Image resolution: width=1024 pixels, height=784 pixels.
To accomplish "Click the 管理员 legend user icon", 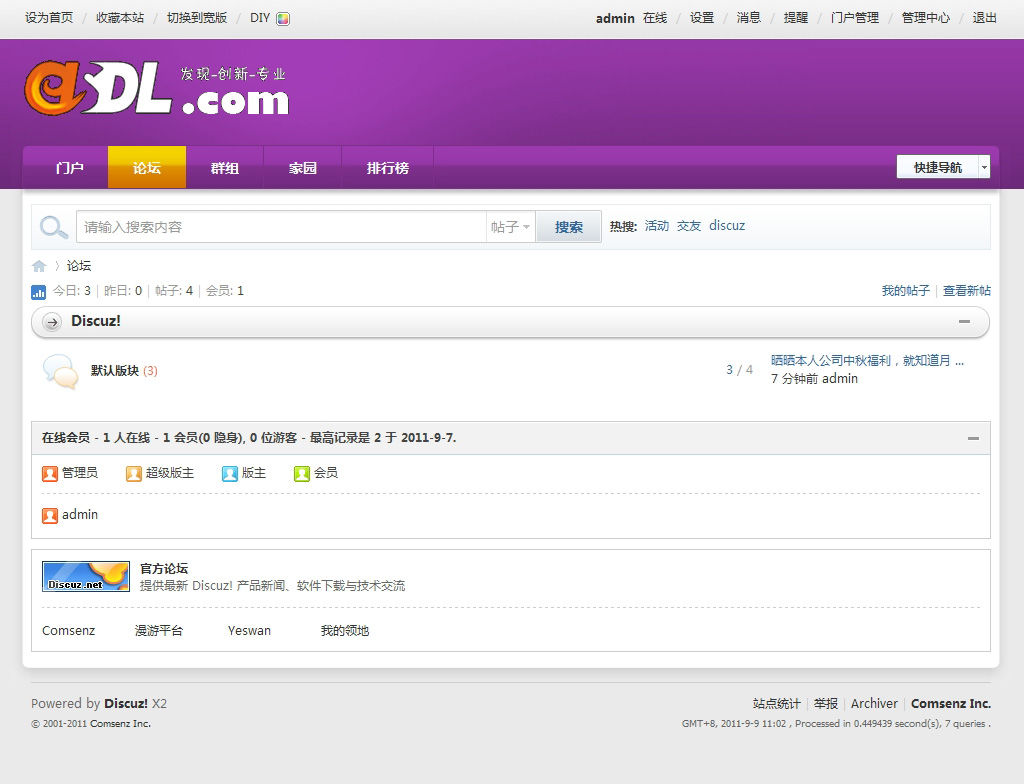I will click(x=50, y=474).
